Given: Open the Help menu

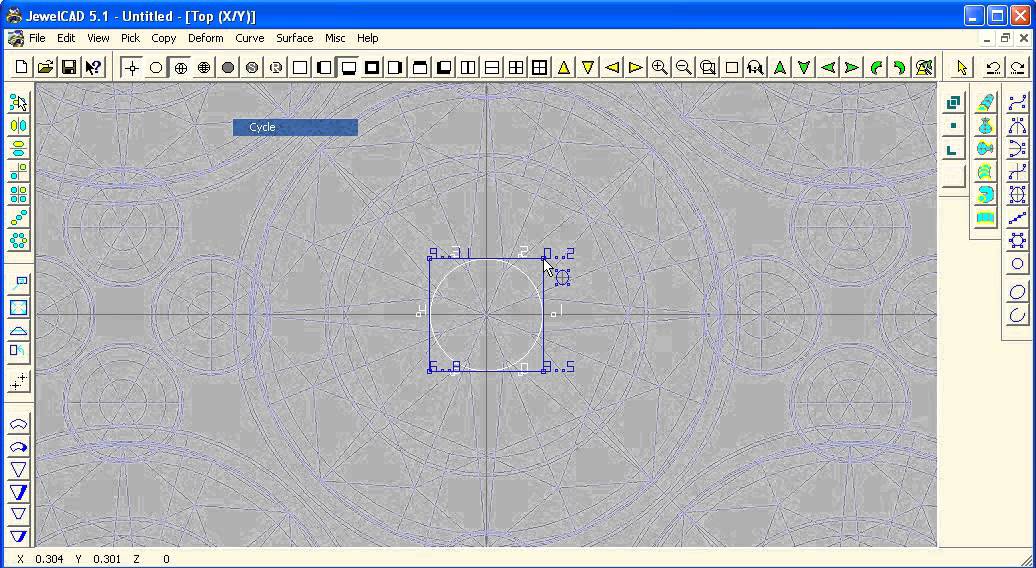Looking at the screenshot, I should click(x=367, y=38).
